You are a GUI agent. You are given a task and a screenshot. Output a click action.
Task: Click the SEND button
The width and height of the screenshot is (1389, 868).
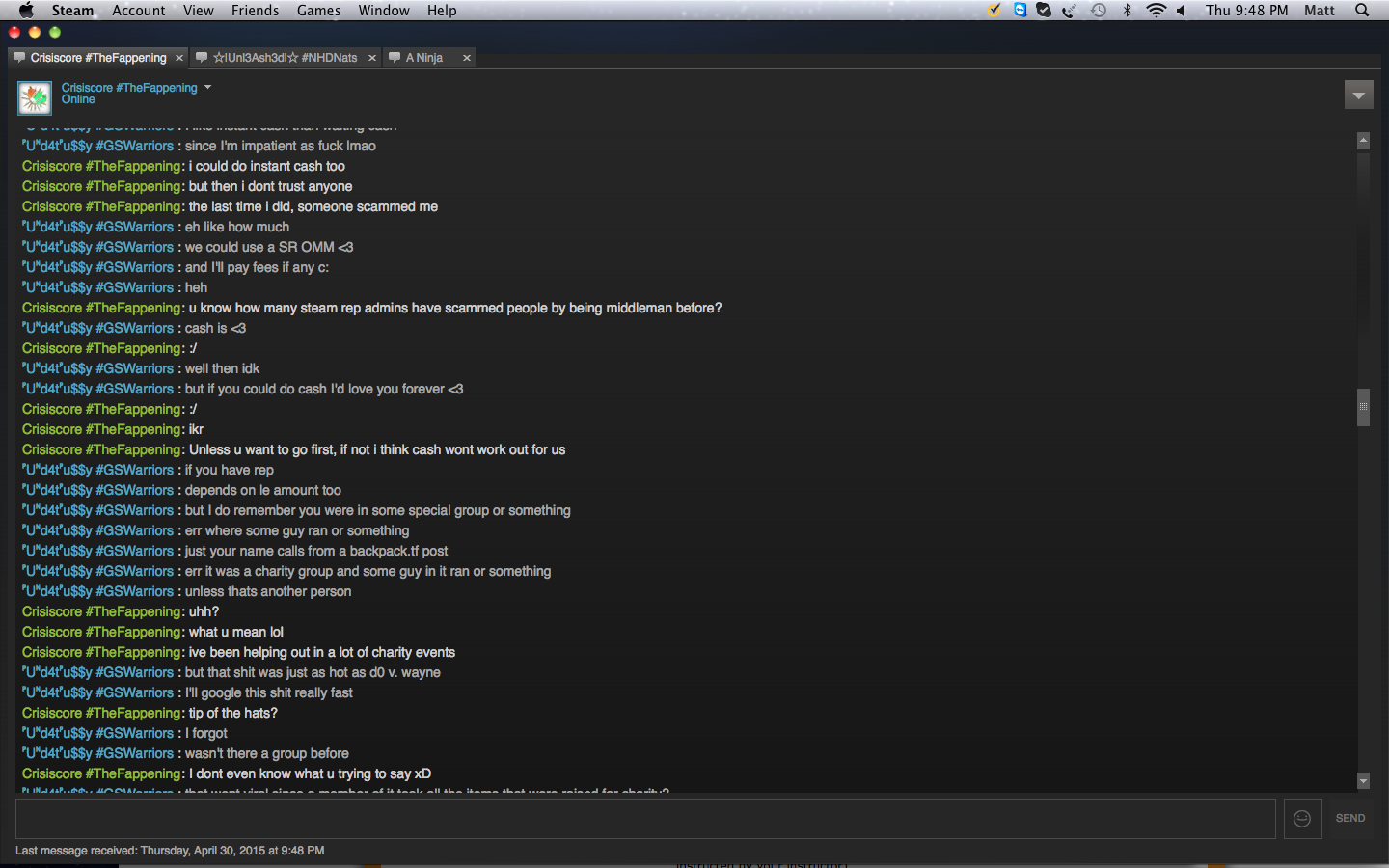pyautogui.click(x=1350, y=819)
